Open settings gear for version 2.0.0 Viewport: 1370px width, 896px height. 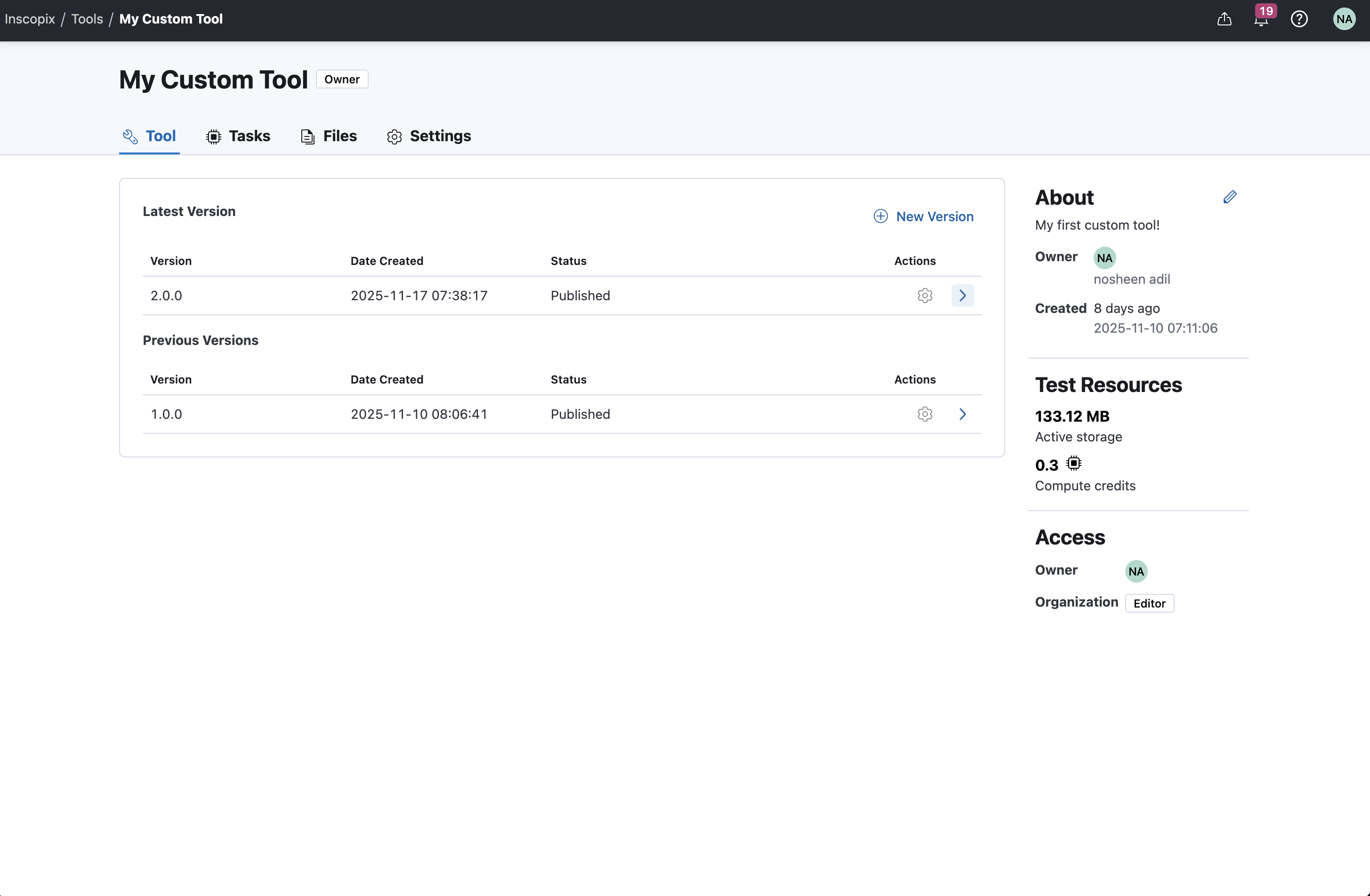pyautogui.click(x=925, y=296)
